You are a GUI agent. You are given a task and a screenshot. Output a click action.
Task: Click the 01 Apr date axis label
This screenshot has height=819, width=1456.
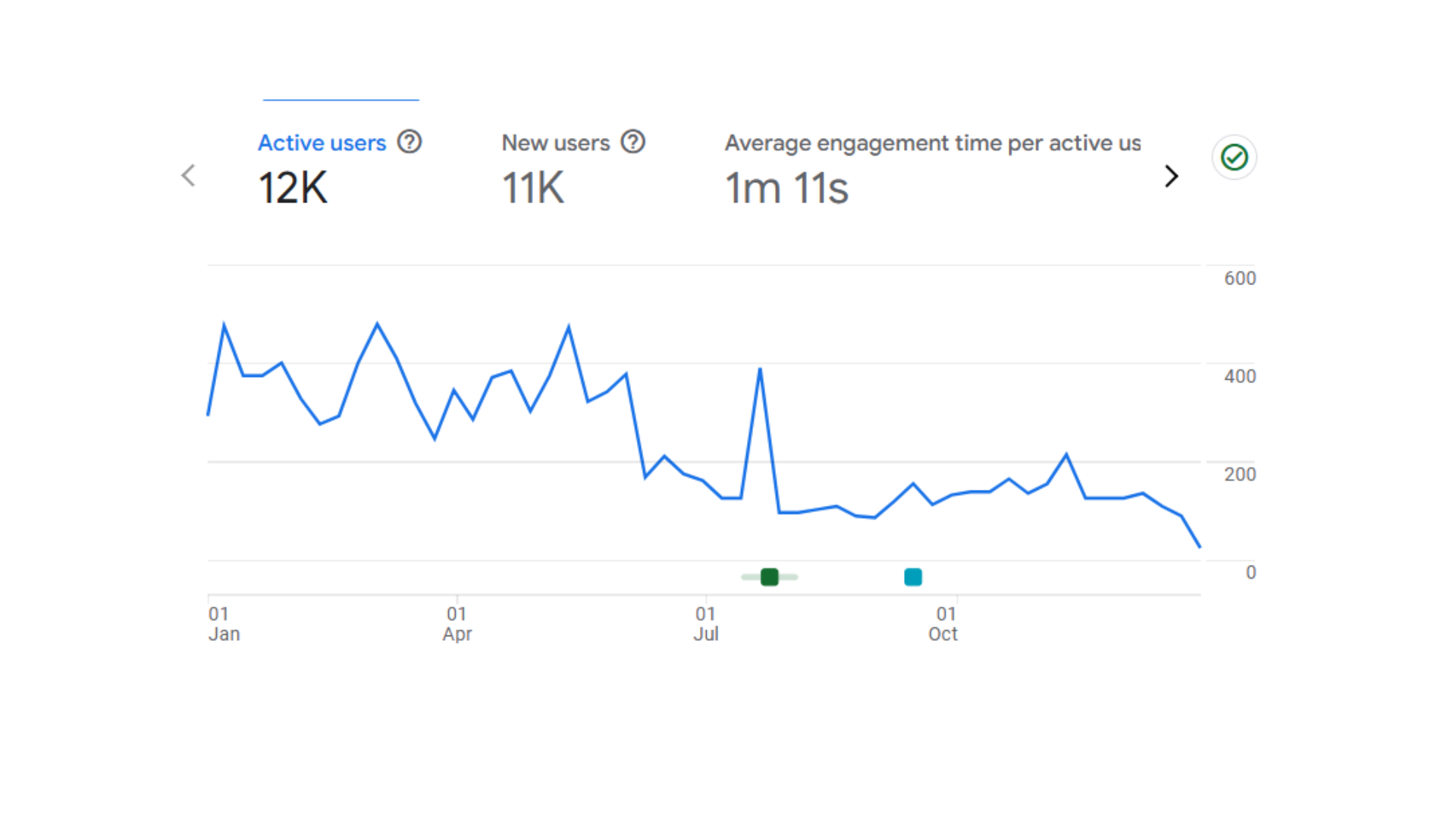tap(457, 623)
